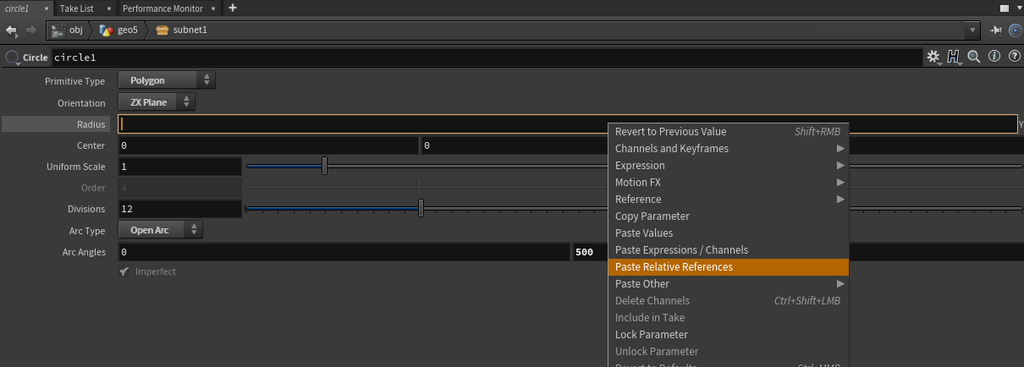The width and height of the screenshot is (1024, 367).
Task: Click the Divisions value field showing 12
Action: (180, 209)
